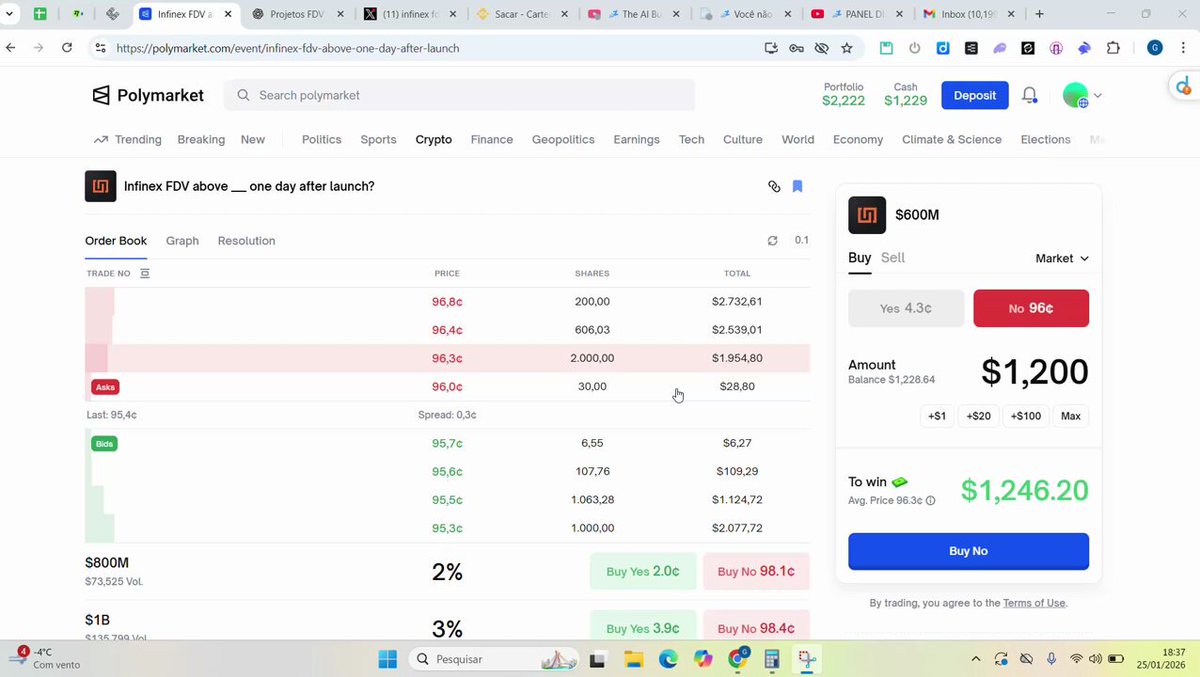The width and height of the screenshot is (1200, 677).
Task: Click the Polymarket logo
Action: point(148,95)
